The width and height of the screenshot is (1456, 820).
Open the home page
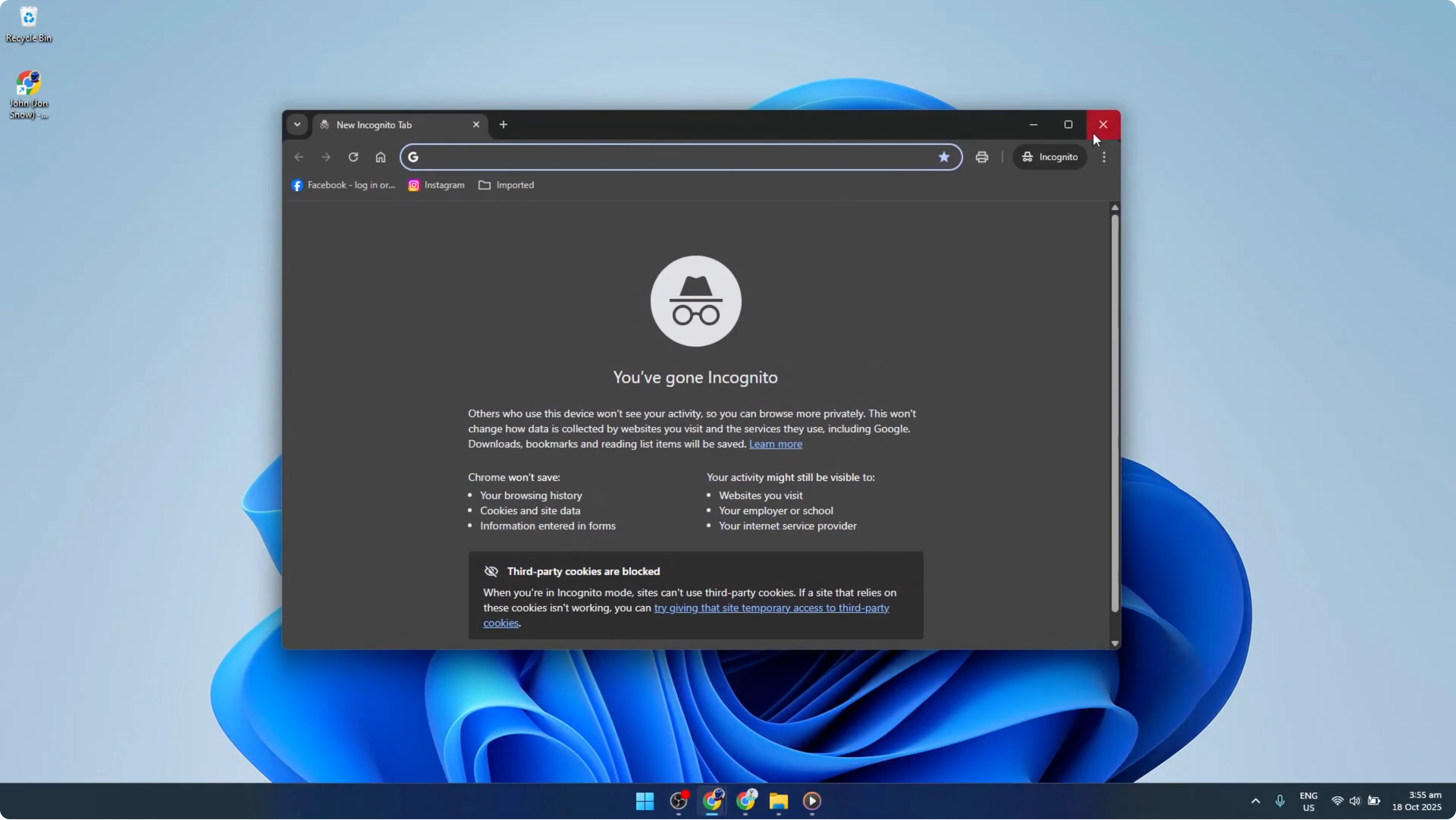click(x=380, y=157)
